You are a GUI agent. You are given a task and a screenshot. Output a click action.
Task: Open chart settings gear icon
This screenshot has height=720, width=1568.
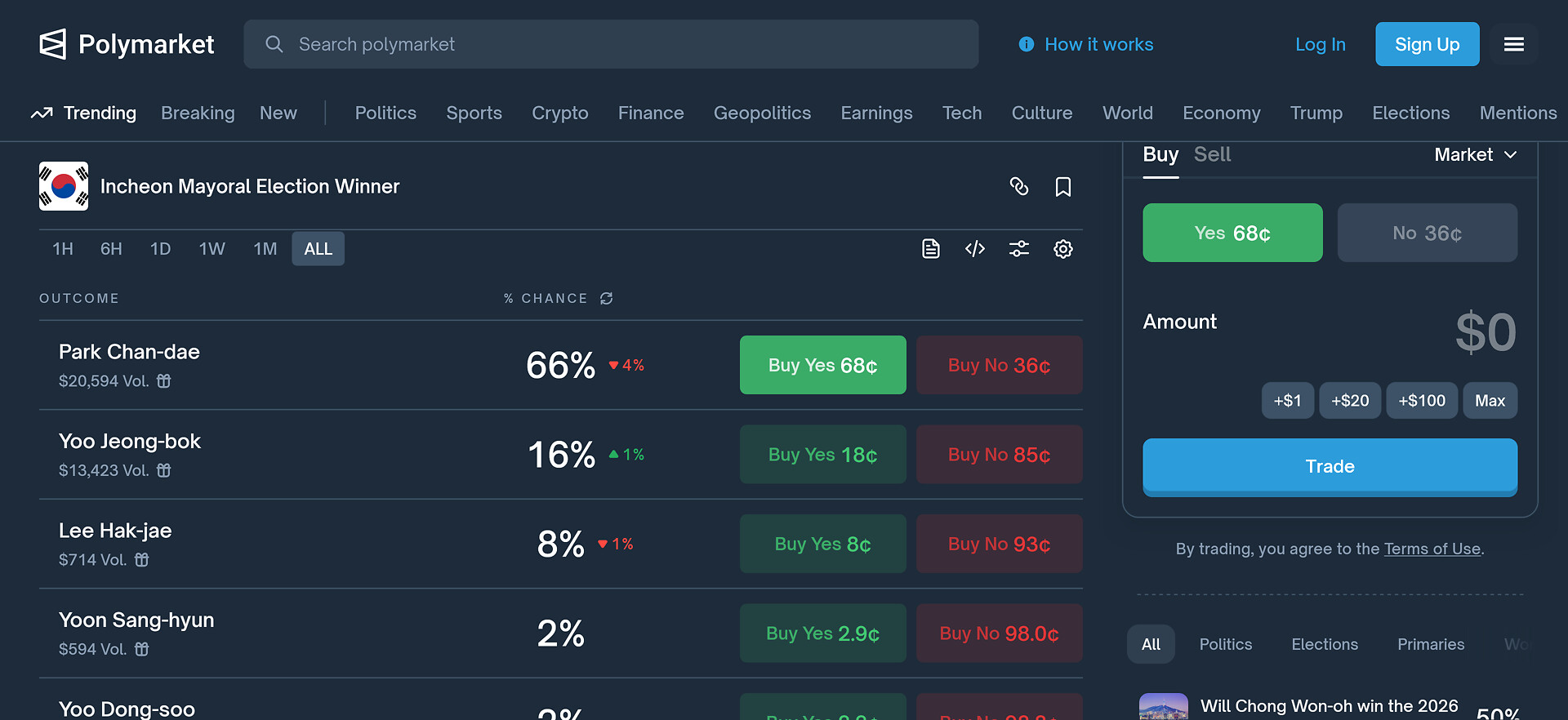[1062, 249]
